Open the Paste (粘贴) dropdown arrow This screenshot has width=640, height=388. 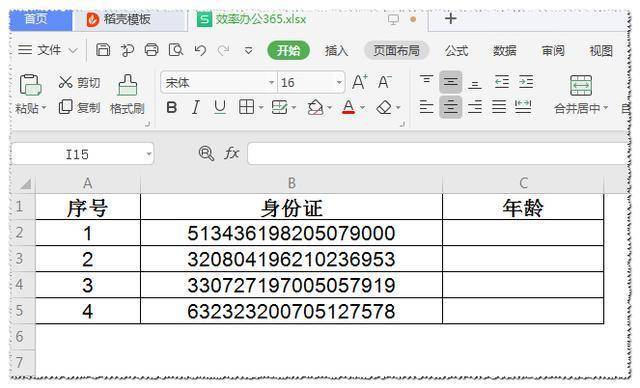[44, 108]
